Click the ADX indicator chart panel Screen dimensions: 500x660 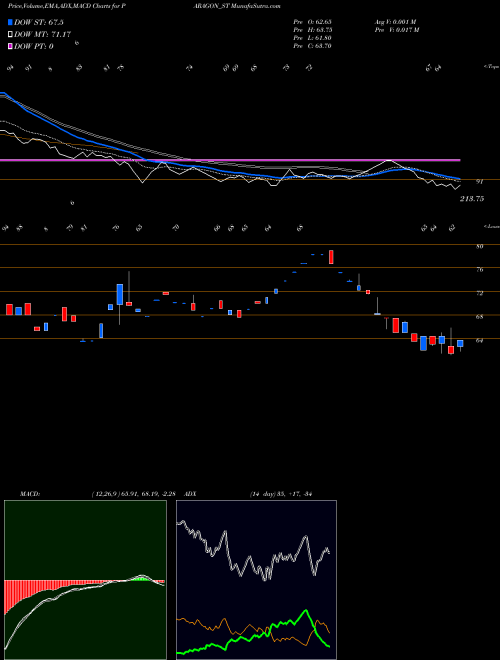(256, 580)
